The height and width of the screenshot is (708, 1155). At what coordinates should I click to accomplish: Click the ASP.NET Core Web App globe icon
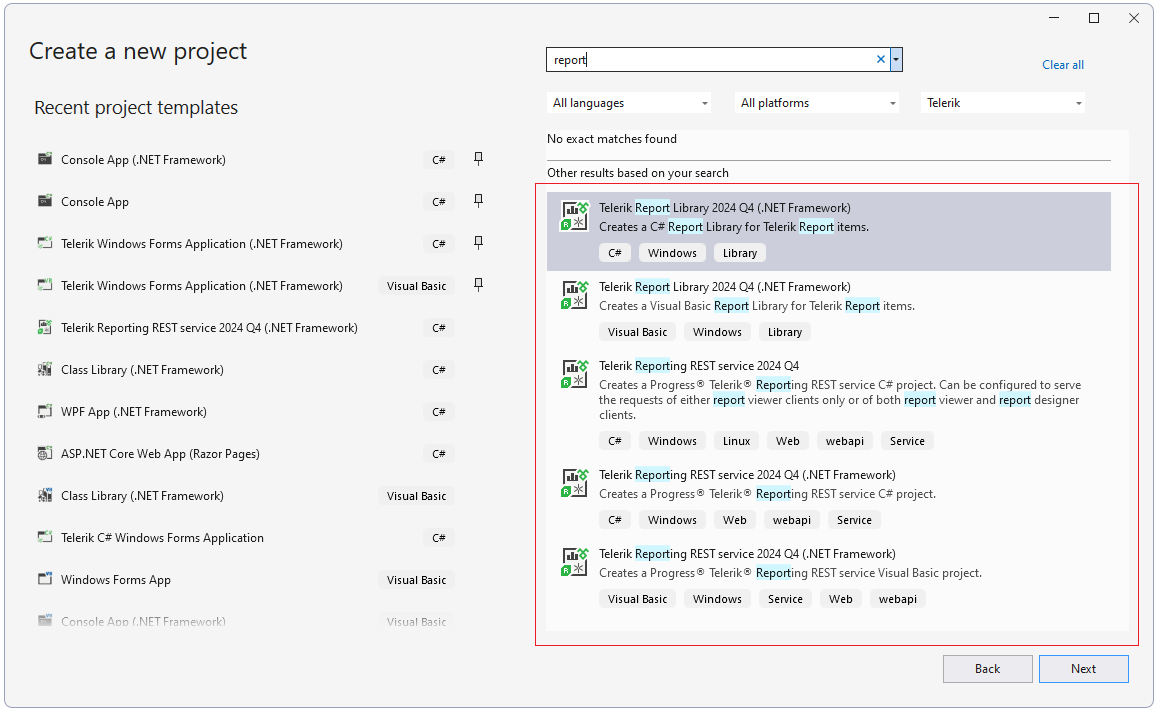45,454
